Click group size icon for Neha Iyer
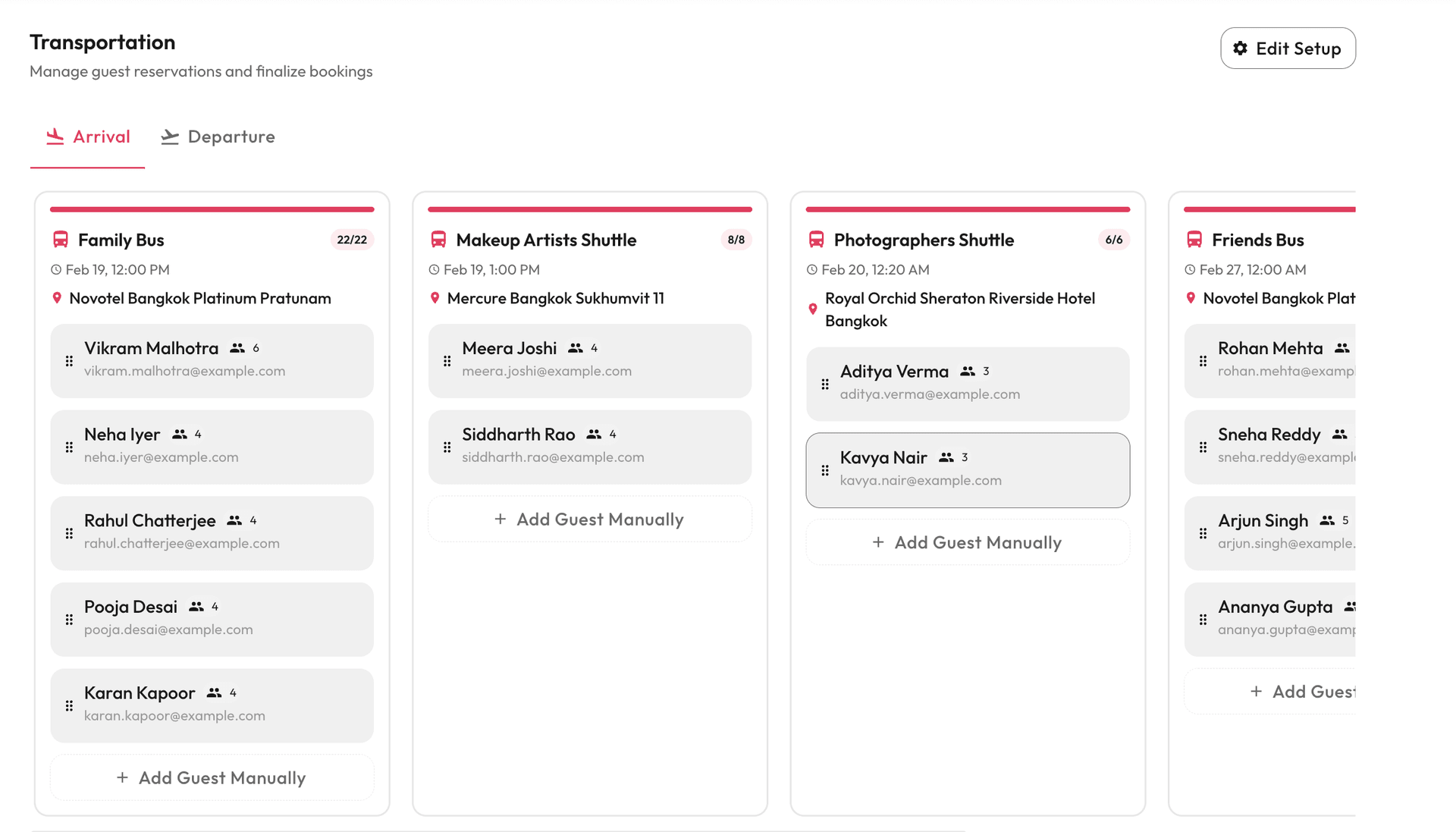 [x=179, y=435]
